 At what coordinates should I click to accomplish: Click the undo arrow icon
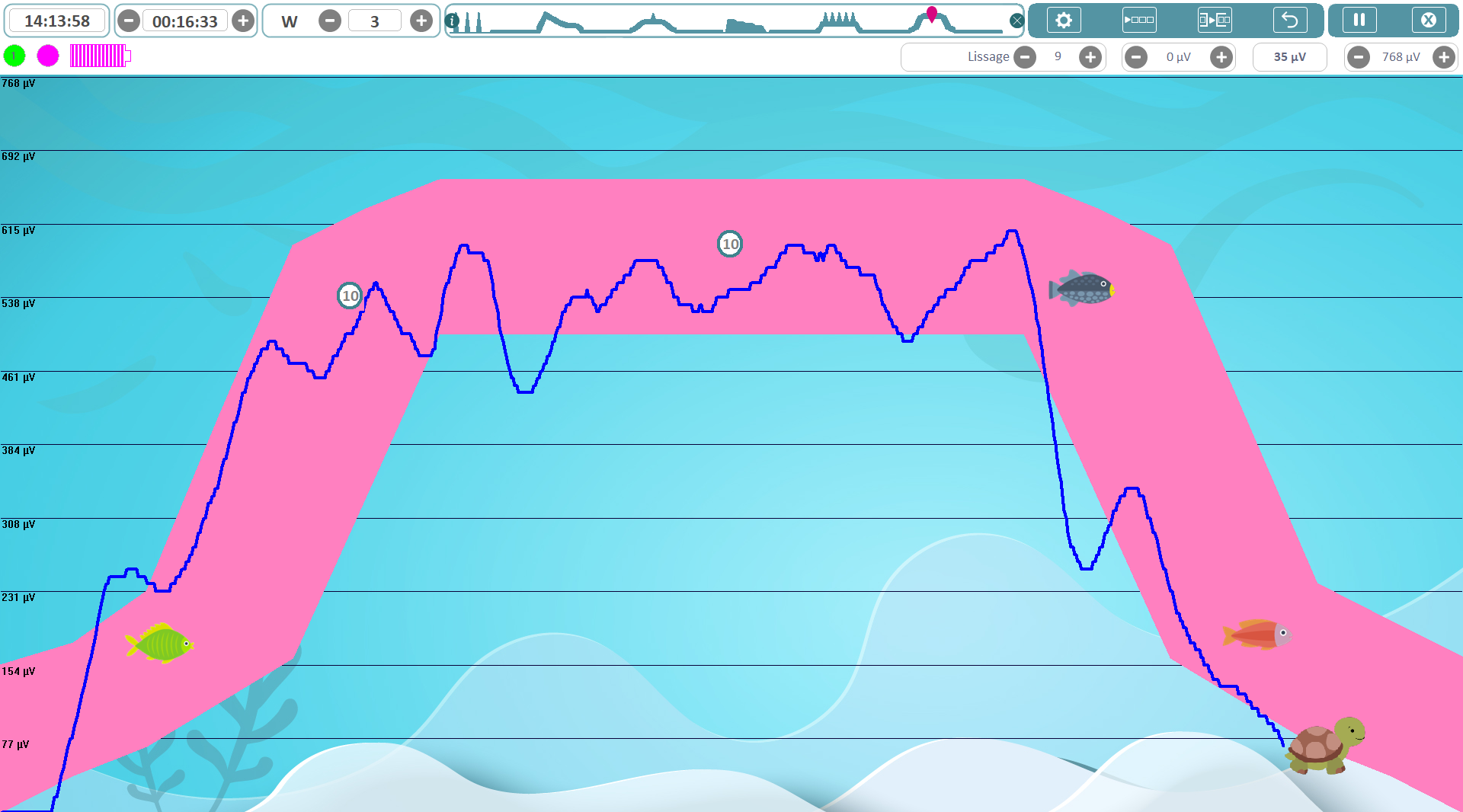pyautogui.click(x=1290, y=21)
